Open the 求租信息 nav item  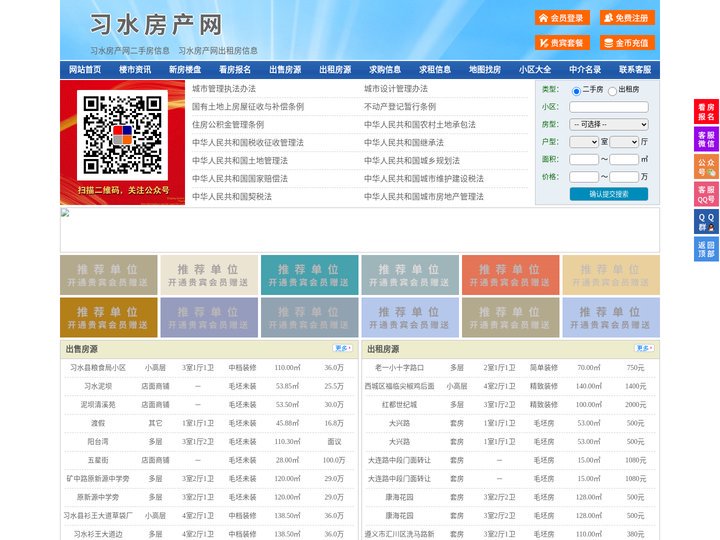pos(435,70)
